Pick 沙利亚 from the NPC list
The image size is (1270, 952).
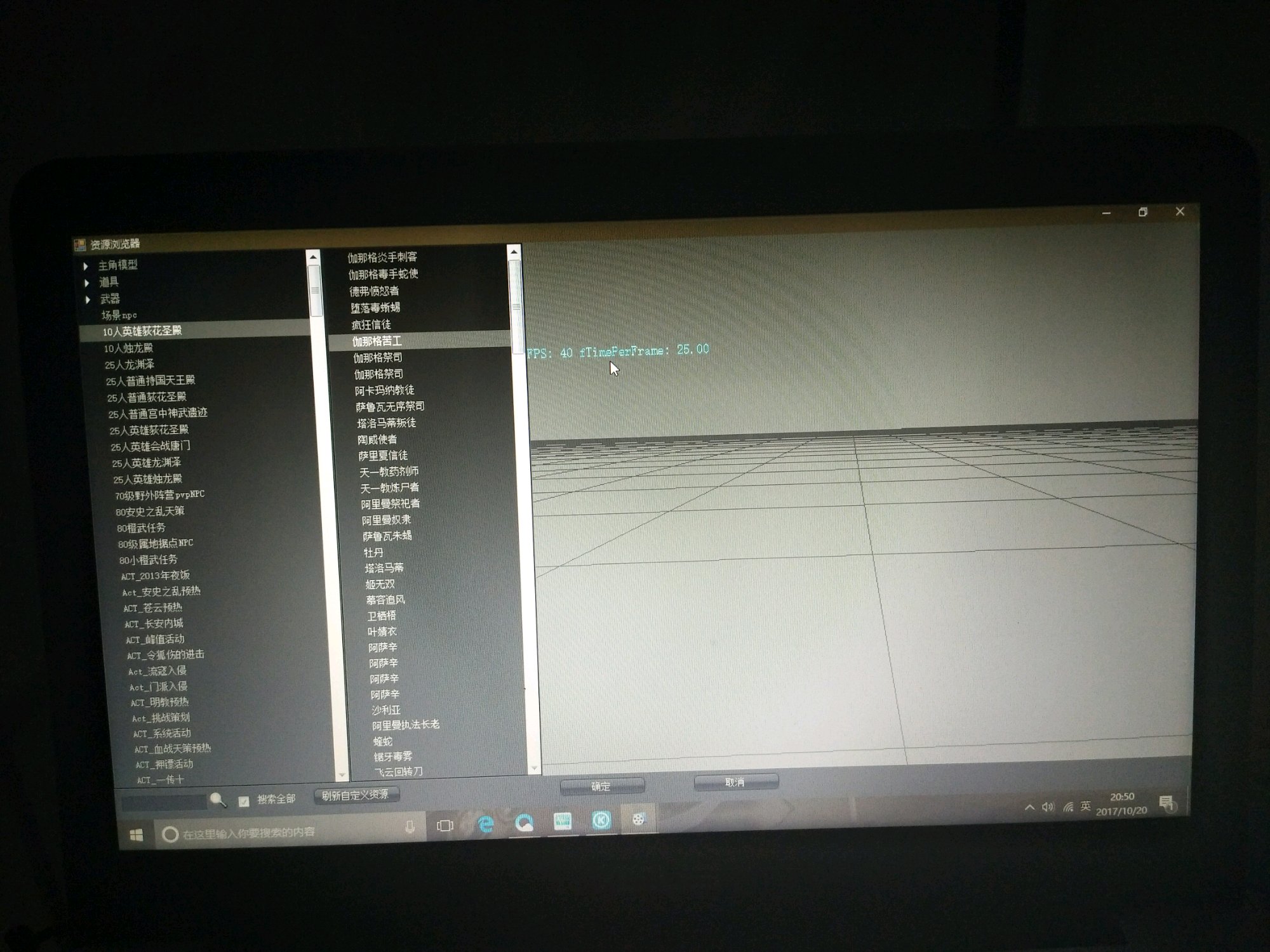pos(386,710)
